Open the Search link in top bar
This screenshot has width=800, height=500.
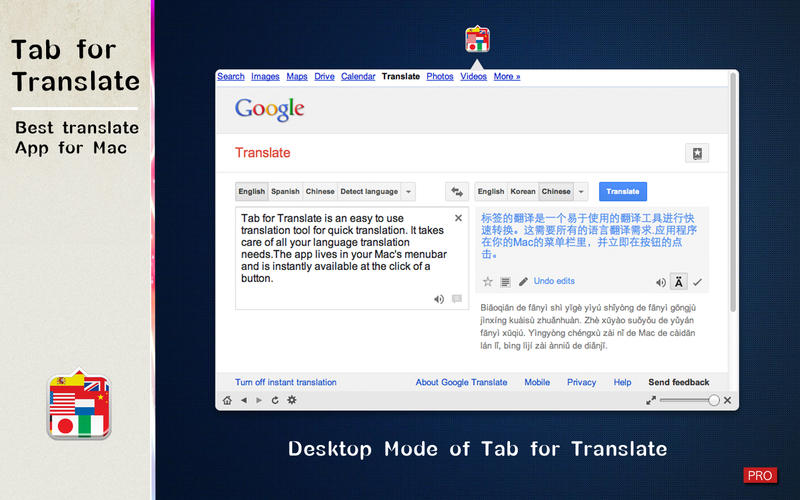[x=231, y=77]
